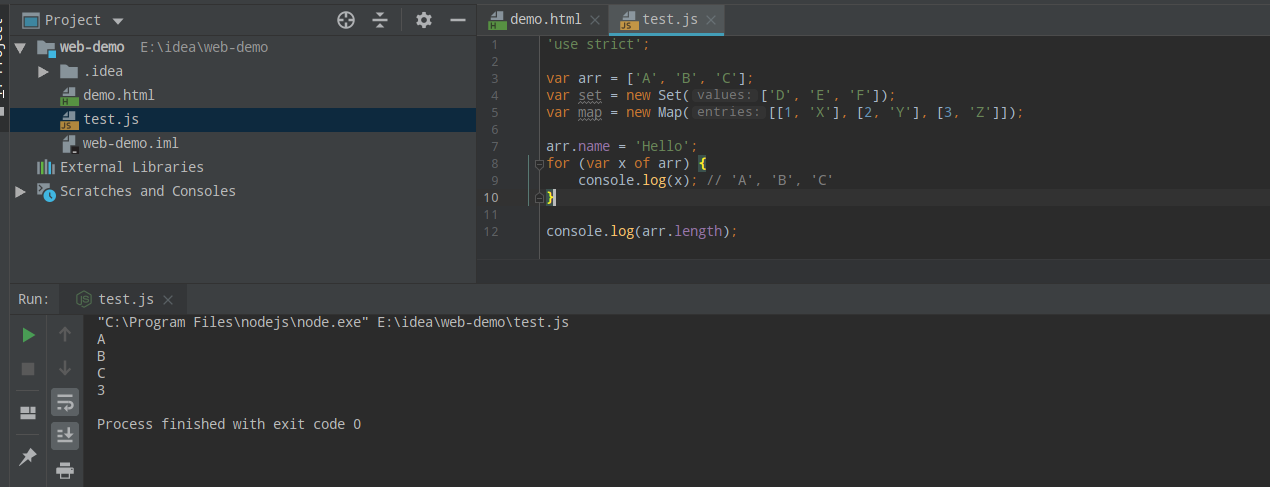The width and height of the screenshot is (1270, 487).
Task: Toggle Scroll to End in console
Action: tap(65, 435)
